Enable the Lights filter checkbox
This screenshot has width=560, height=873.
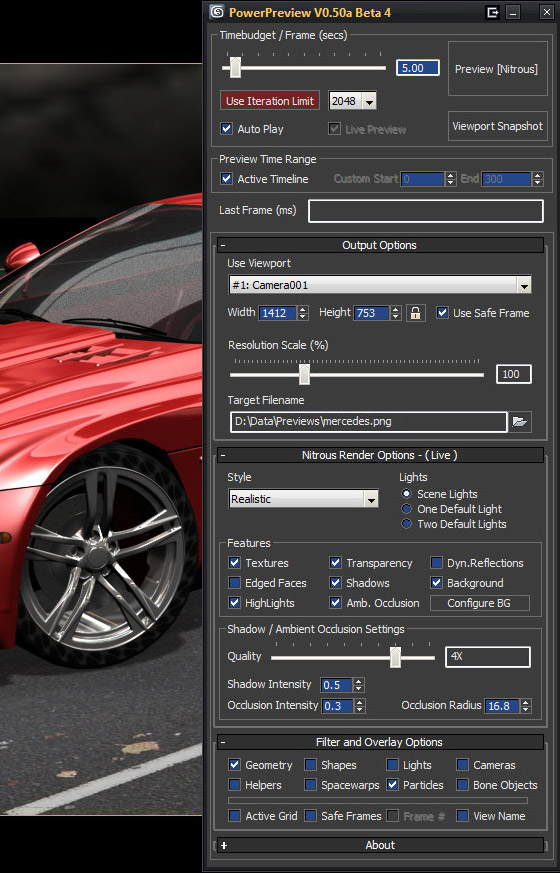click(392, 765)
